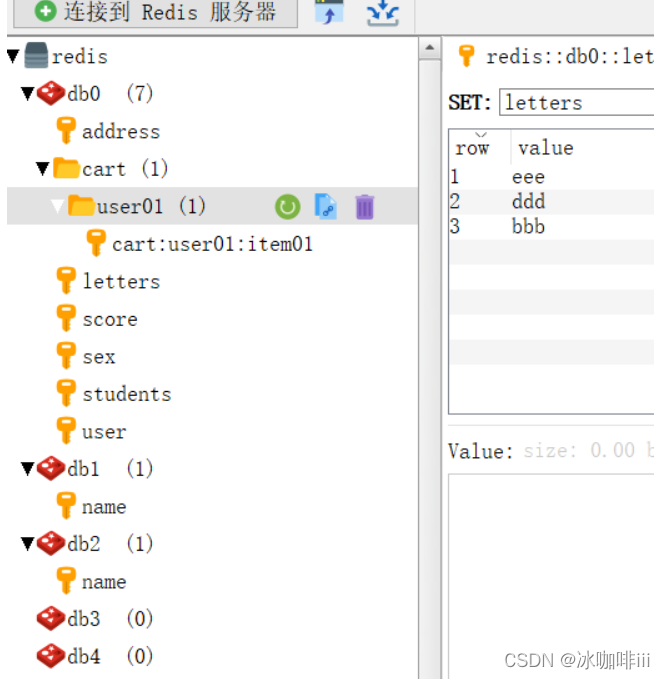
Task: Open the name key under db1
Action: point(104,507)
